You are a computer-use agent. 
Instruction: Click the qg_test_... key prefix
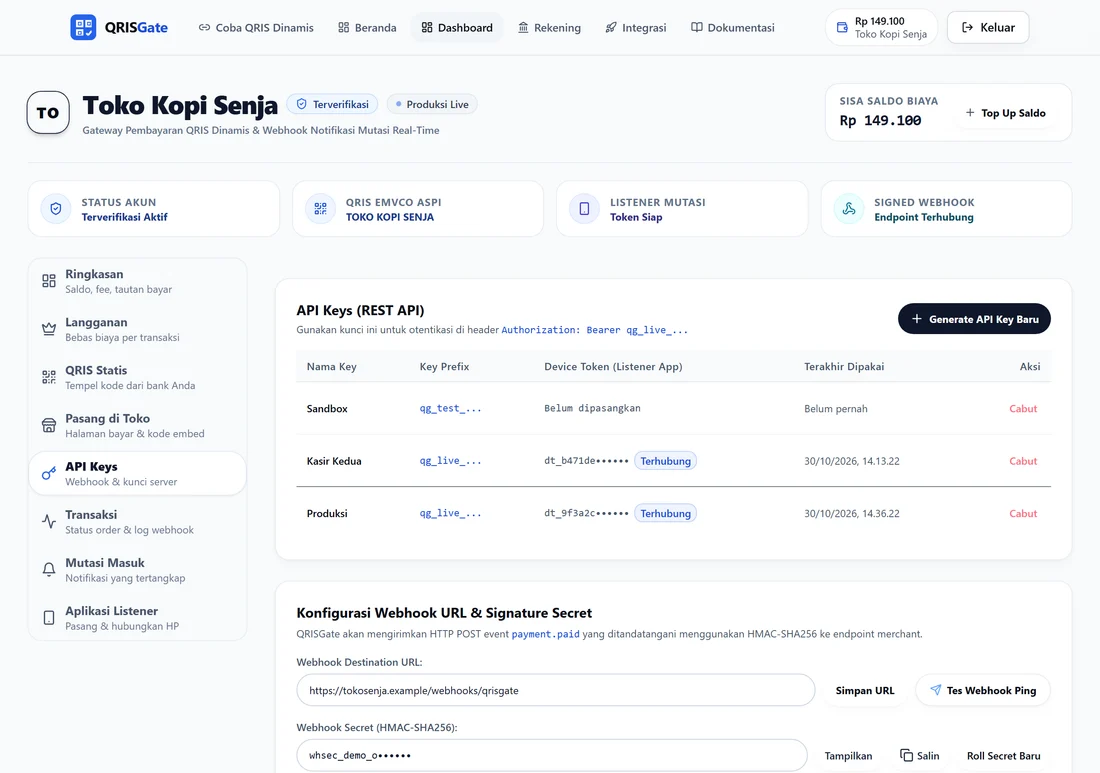click(450, 408)
